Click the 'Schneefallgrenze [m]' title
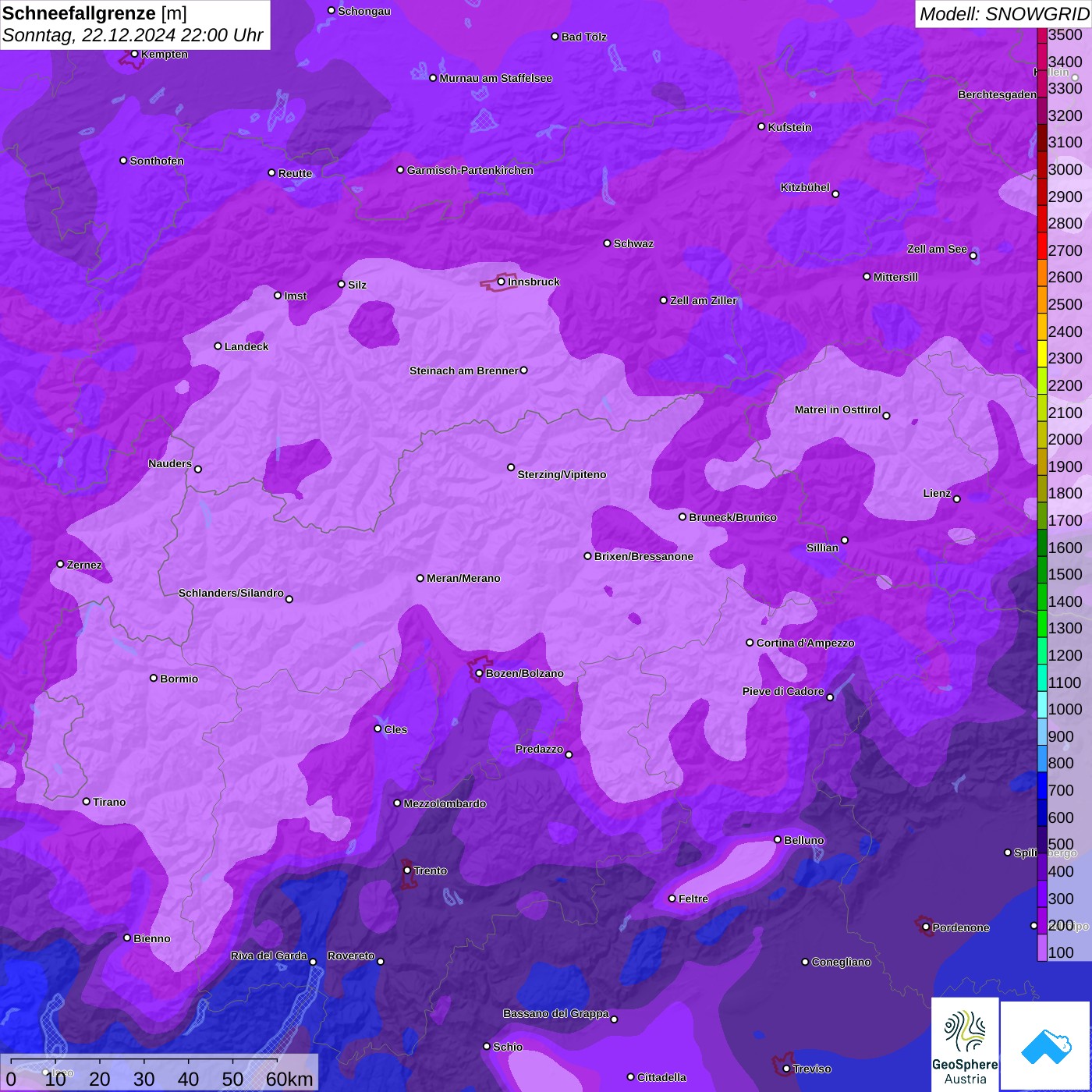 tap(94, 13)
